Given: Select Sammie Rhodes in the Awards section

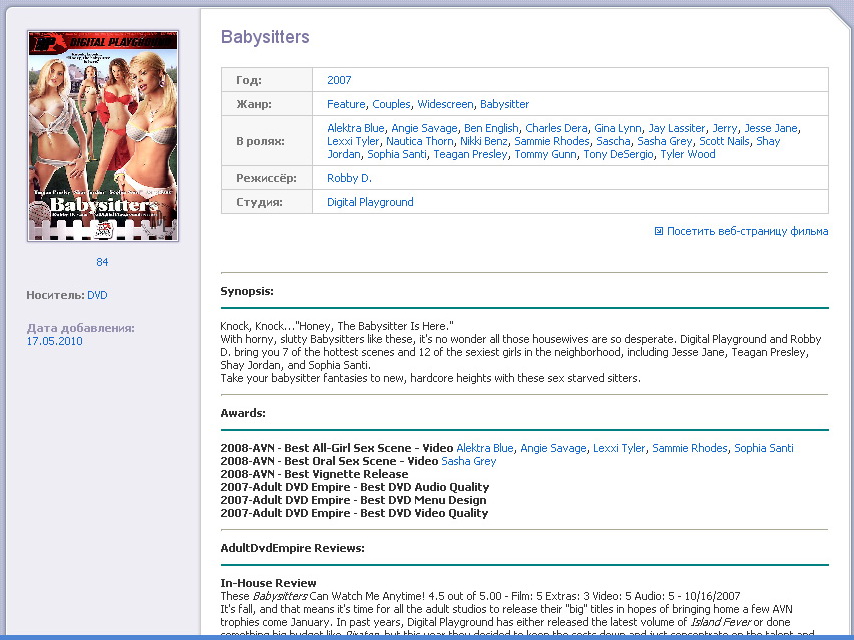Looking at the screenshot, I should tap(690, 448).
